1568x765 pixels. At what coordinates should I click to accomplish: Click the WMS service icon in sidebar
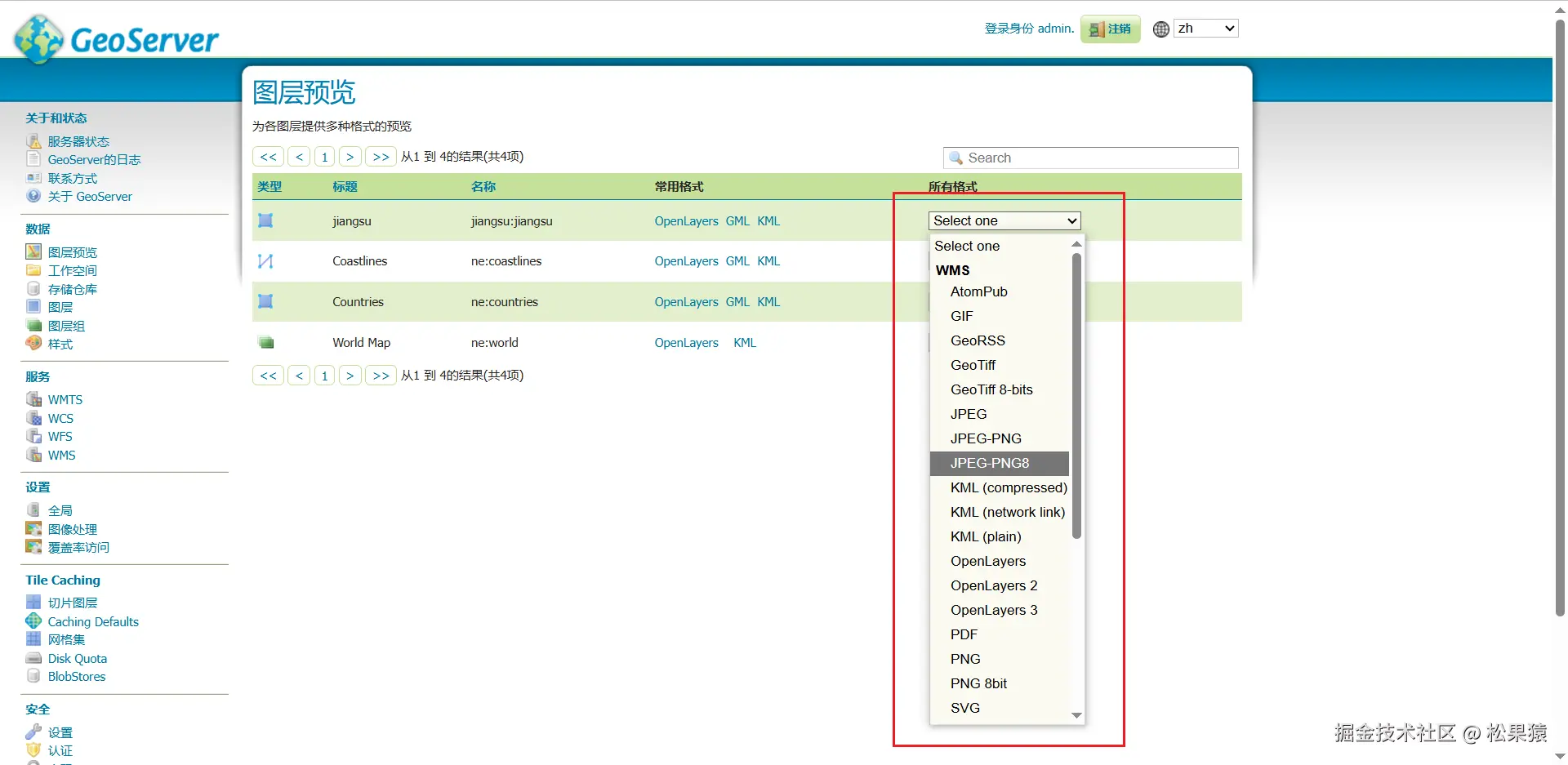(33, 455)
